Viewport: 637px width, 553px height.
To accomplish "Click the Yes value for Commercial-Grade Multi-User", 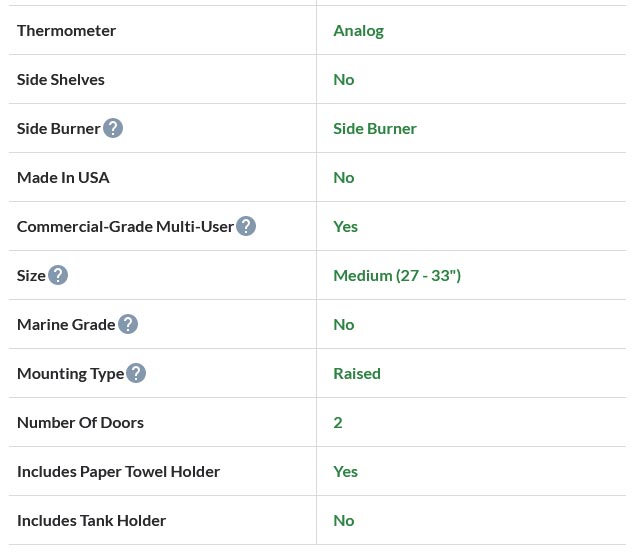I will pos(345,226).
